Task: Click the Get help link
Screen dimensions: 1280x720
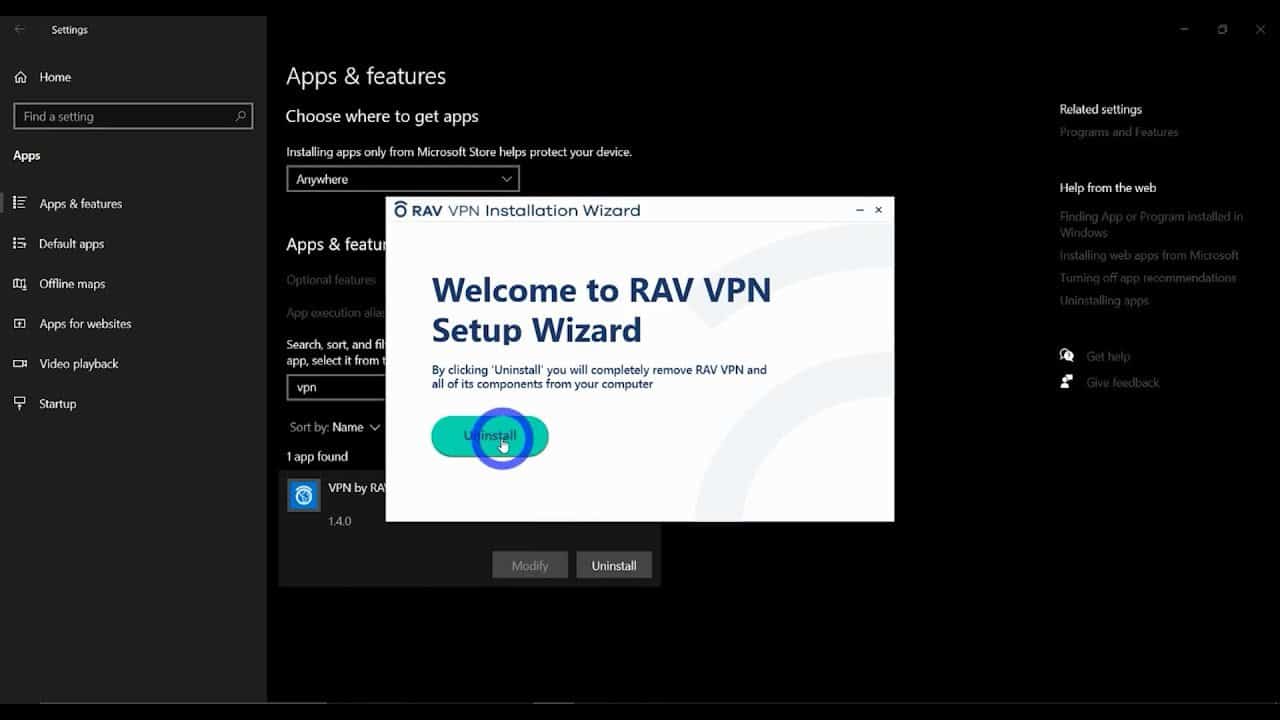Action: point(1108,356)
